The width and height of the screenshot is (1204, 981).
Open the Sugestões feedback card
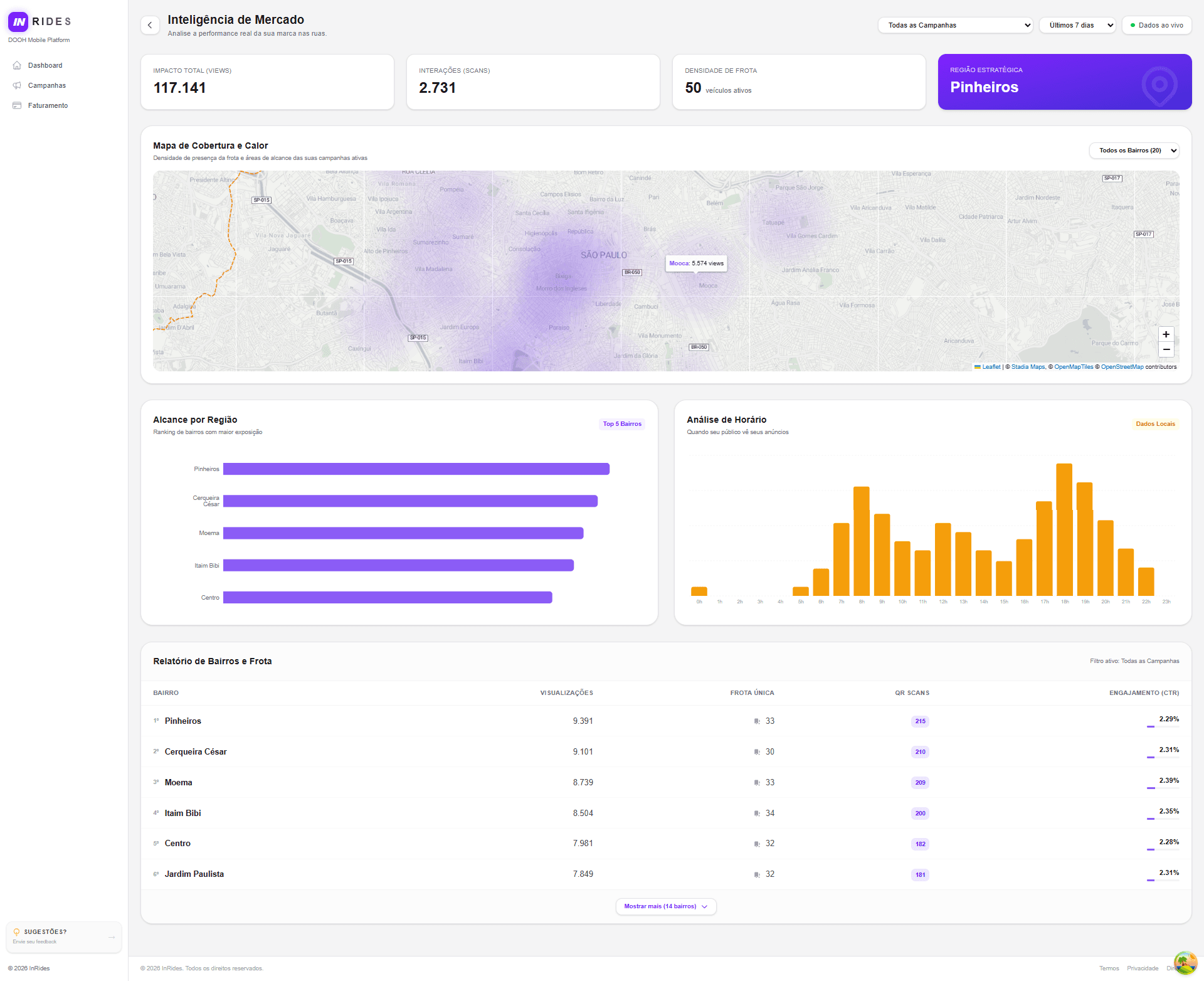pos(64,937)
